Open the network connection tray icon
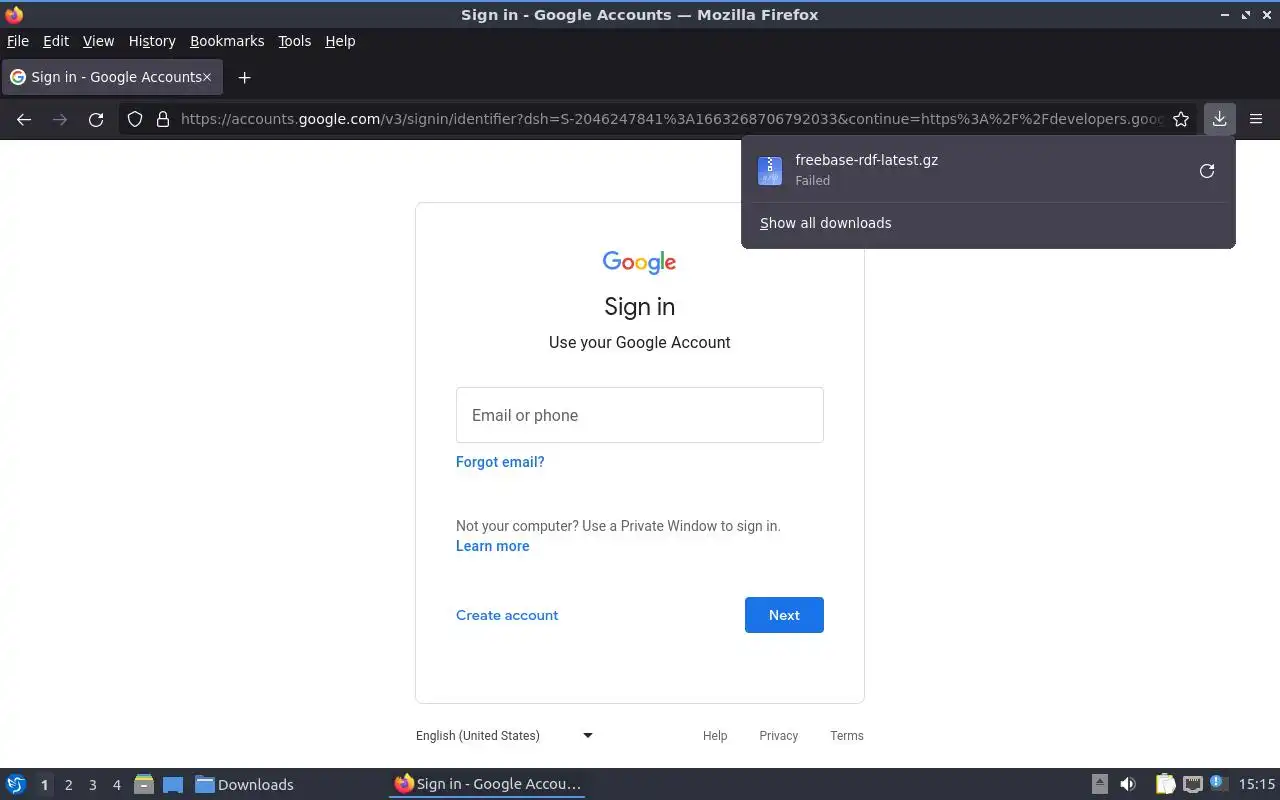 [x=1192, y=784]
